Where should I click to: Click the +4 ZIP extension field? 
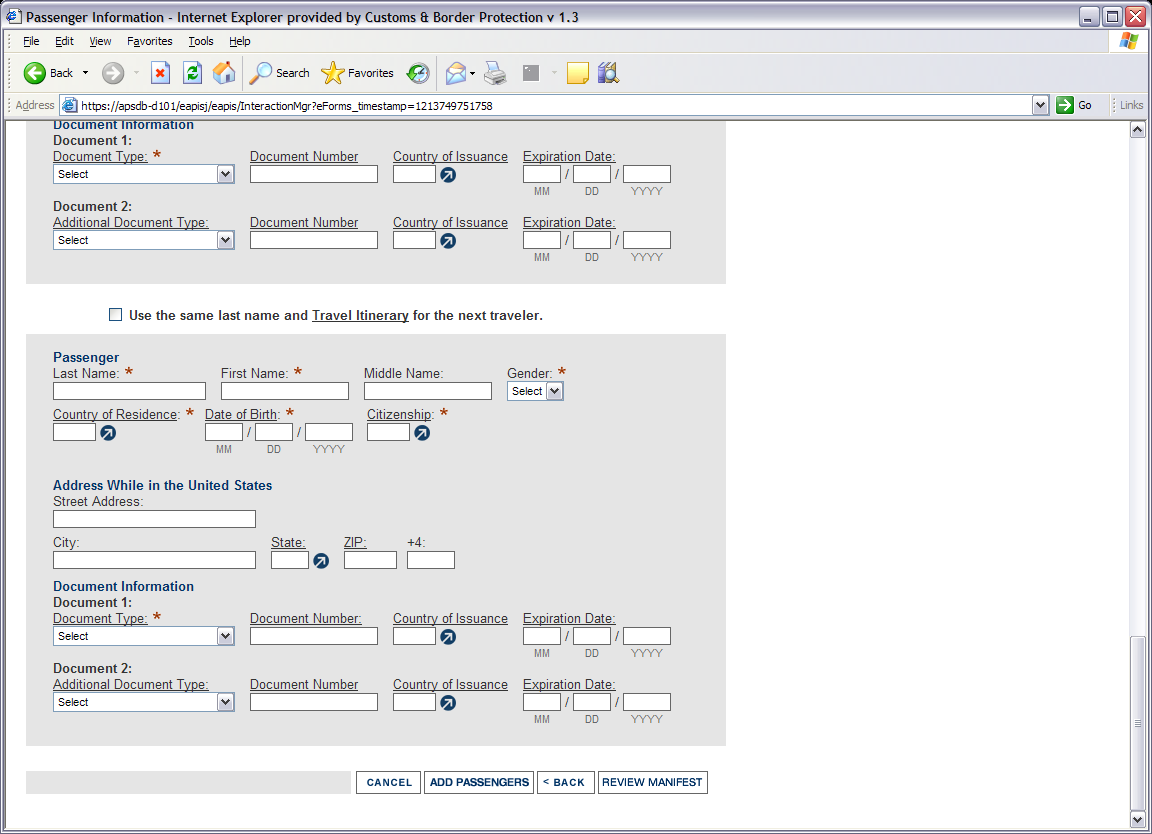(x=431, y=560)
